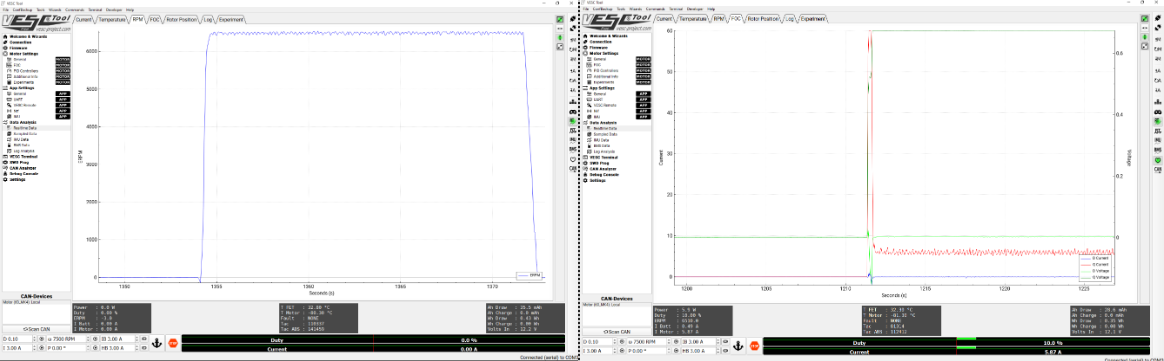Open File menu in left window
Screen dimensions: 1164x361
pyautogui.click(x=5, y=10)
